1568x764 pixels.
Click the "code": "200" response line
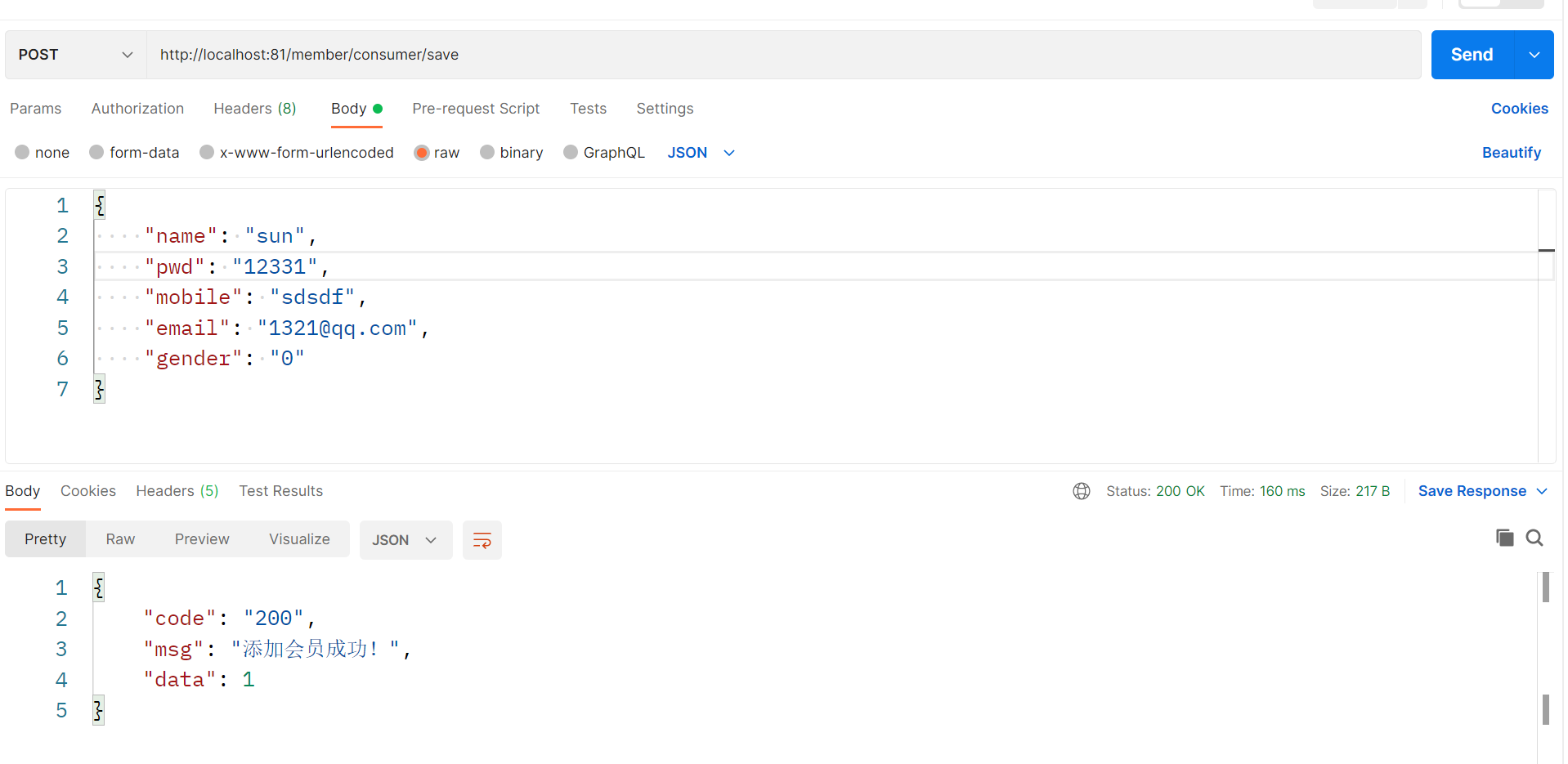pos(229,619)
